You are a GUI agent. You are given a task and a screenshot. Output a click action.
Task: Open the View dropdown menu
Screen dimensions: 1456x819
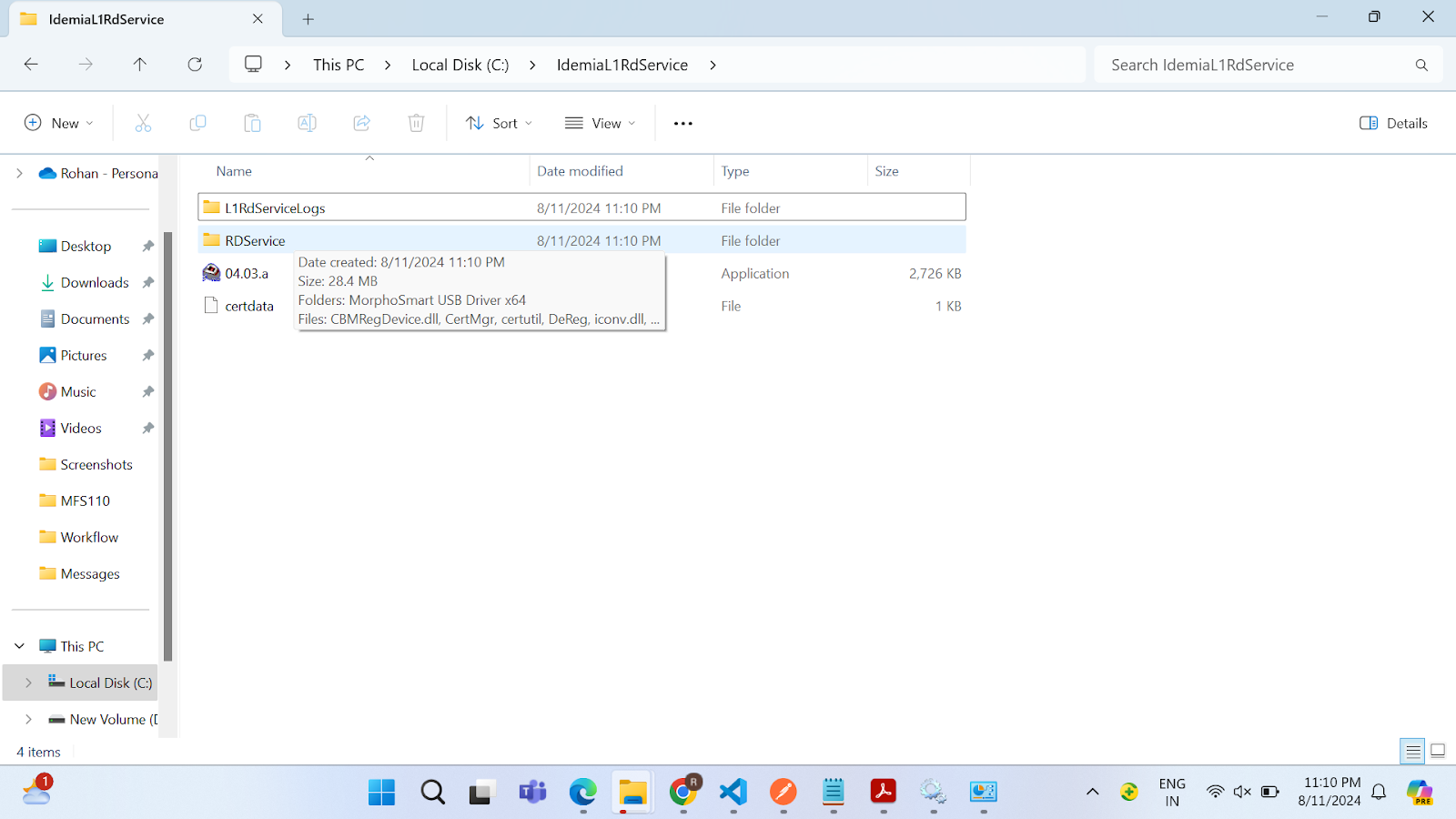[600, 123]
